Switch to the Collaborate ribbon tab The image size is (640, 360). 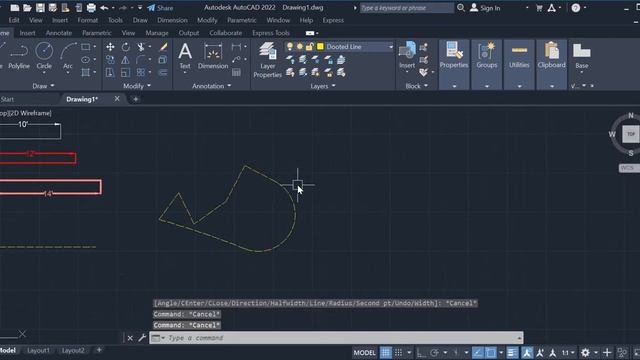pos(225,33)
